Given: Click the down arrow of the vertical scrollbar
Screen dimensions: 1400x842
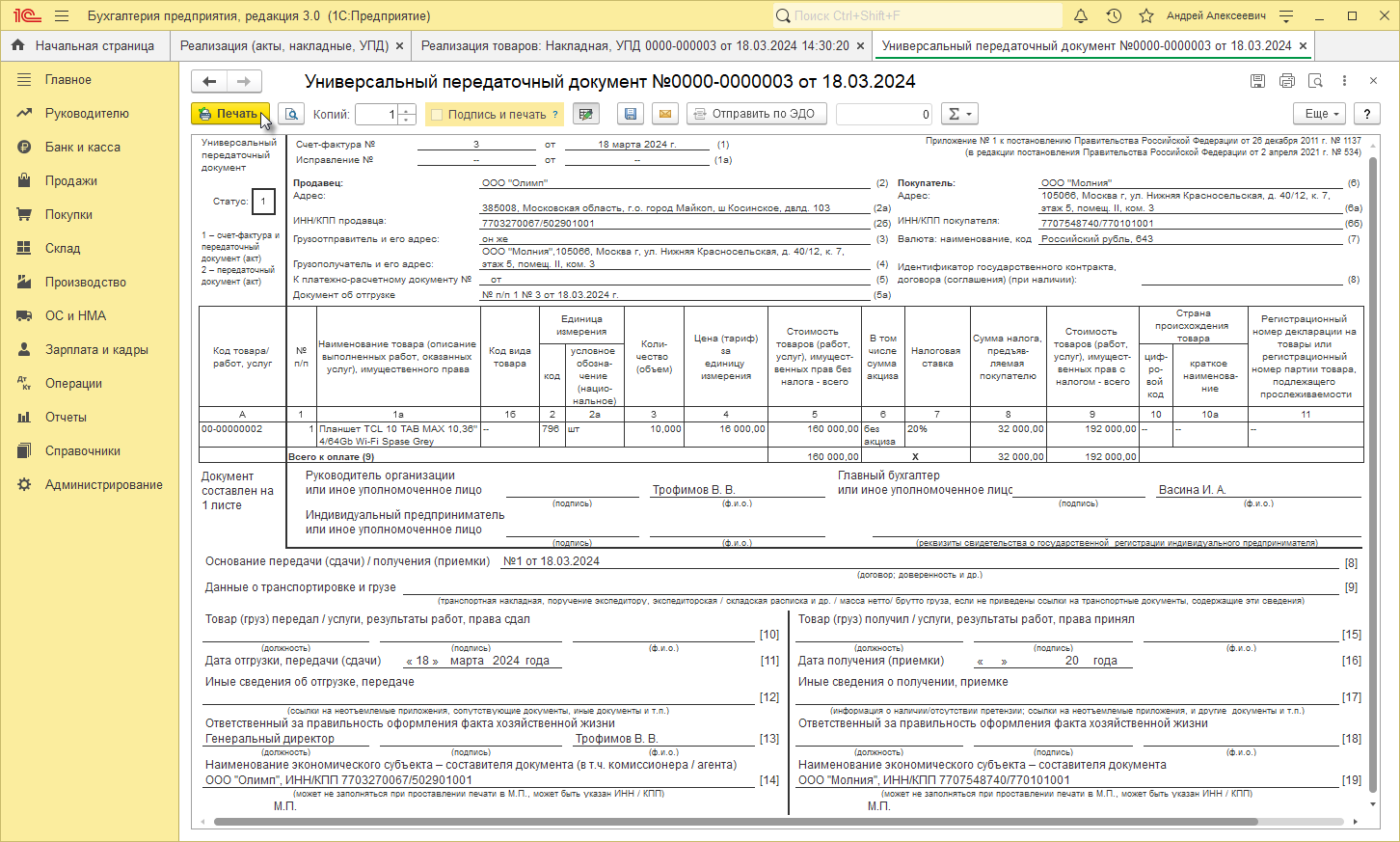Looking at the screenshot, I should coord(1374,803).
